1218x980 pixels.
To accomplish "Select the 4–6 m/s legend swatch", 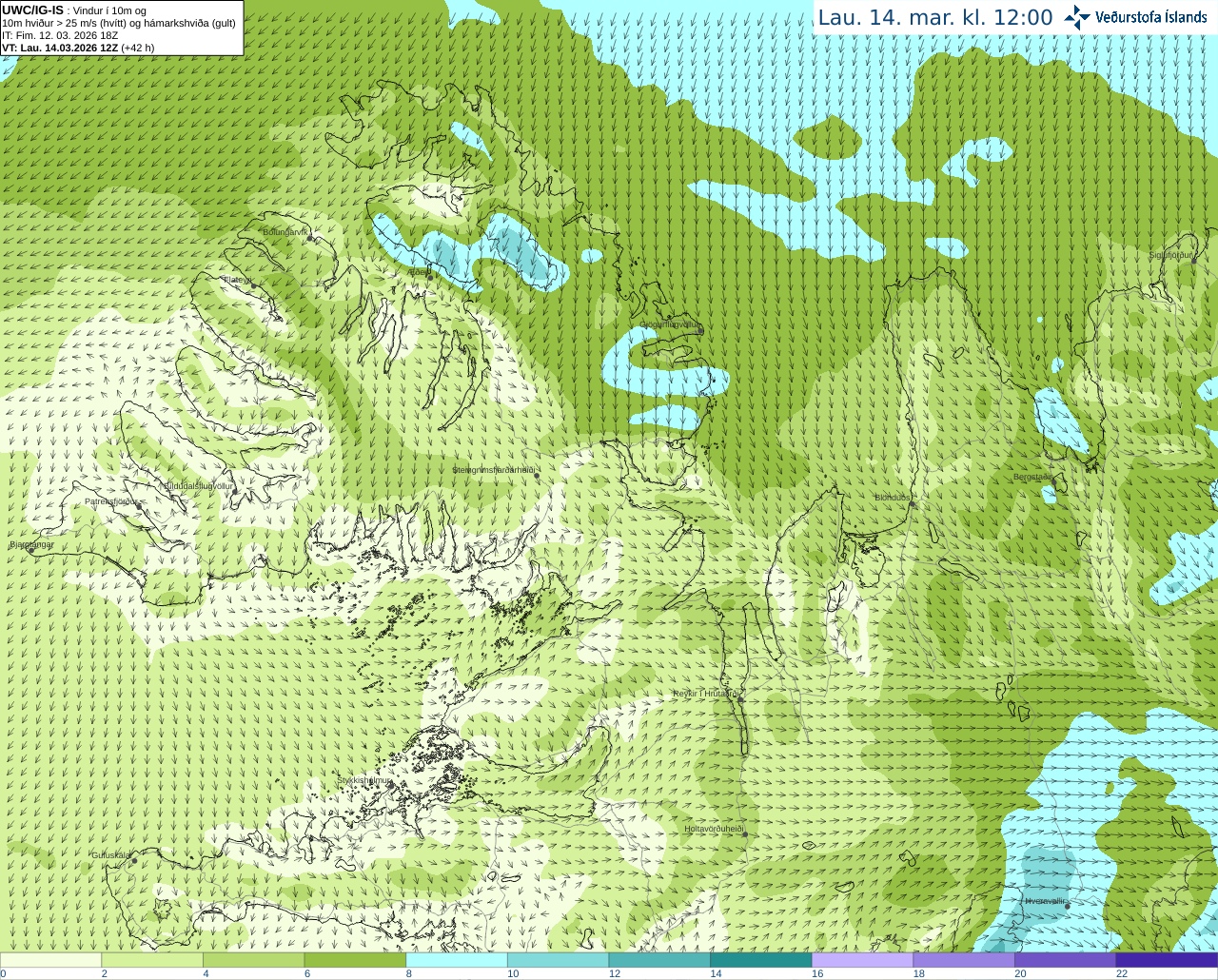I will coord(253,960).
